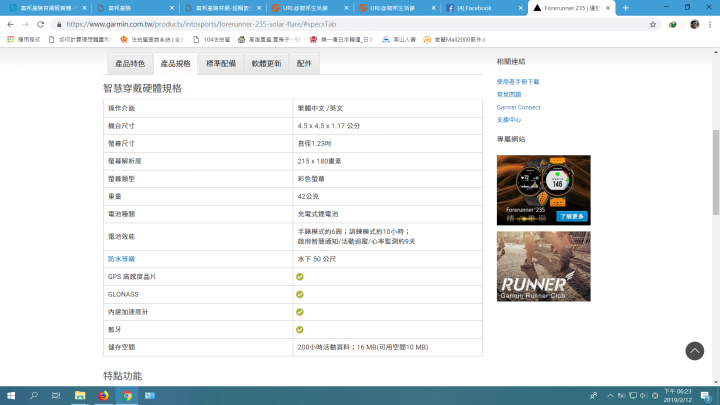Click the colored extension icon beside the star

[673, 24]
